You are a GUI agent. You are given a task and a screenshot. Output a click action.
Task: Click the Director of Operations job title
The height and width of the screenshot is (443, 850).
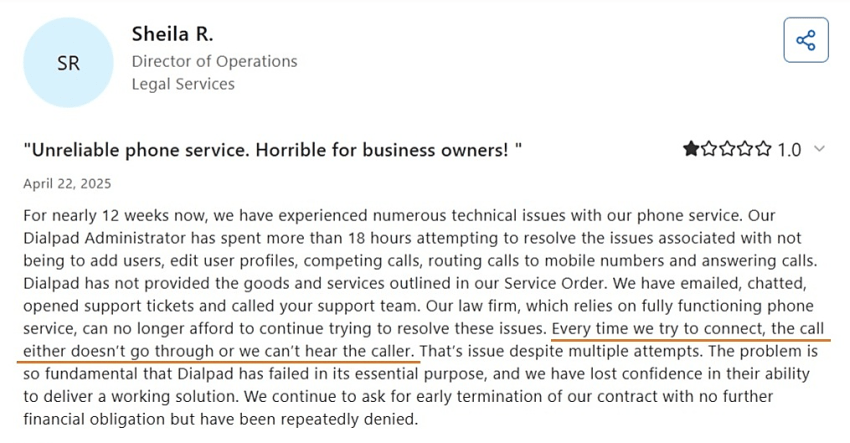pyautogui.click(x=214, y=61)
